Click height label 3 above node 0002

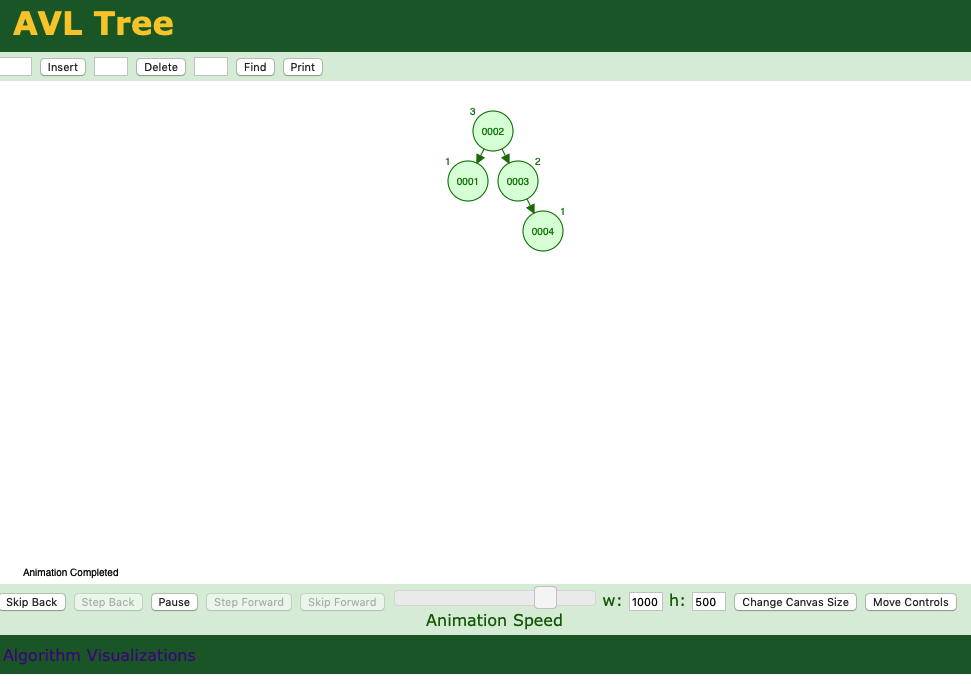pos(472,112)
